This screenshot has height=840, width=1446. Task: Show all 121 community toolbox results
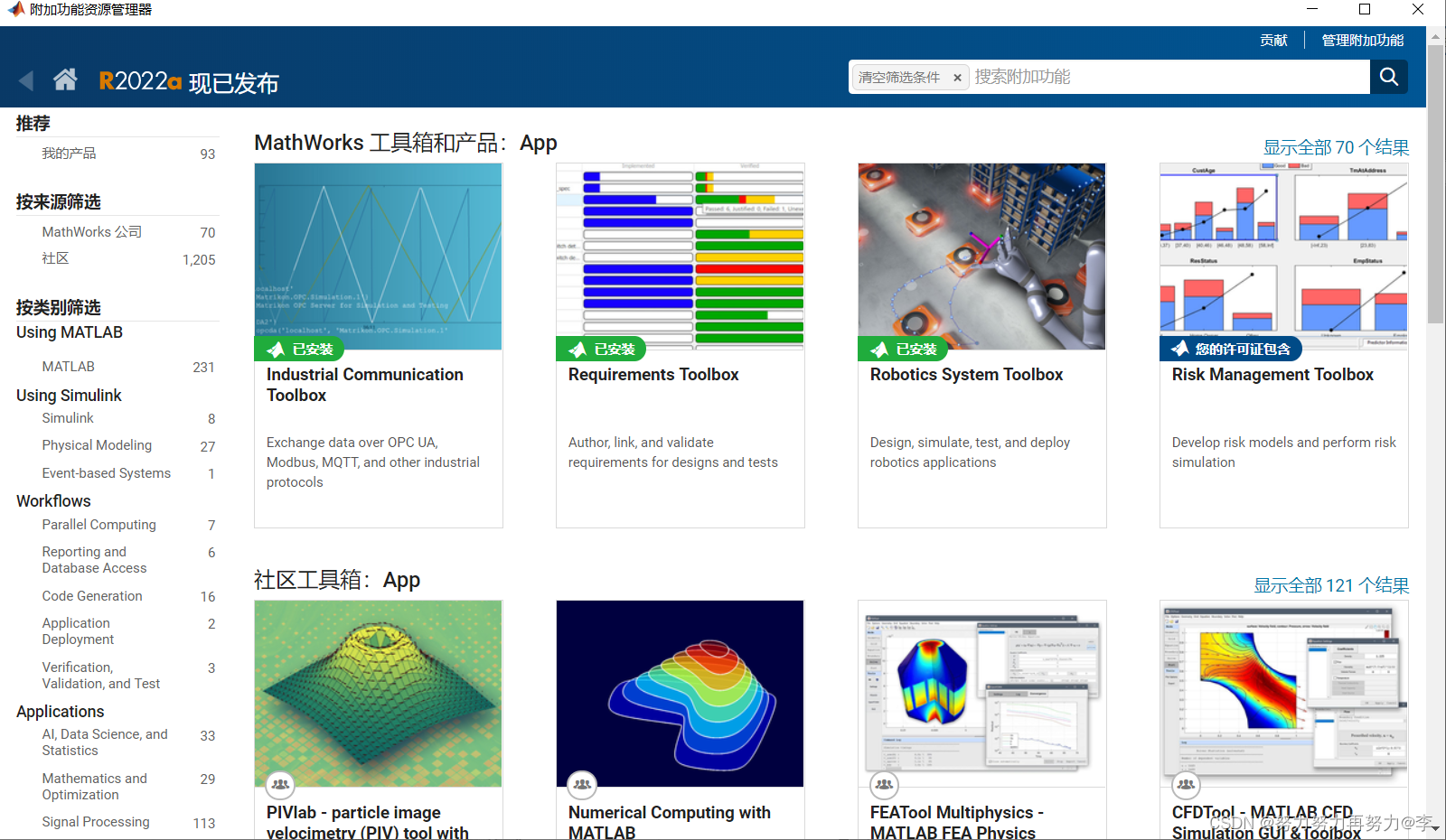coord(1331,585)
